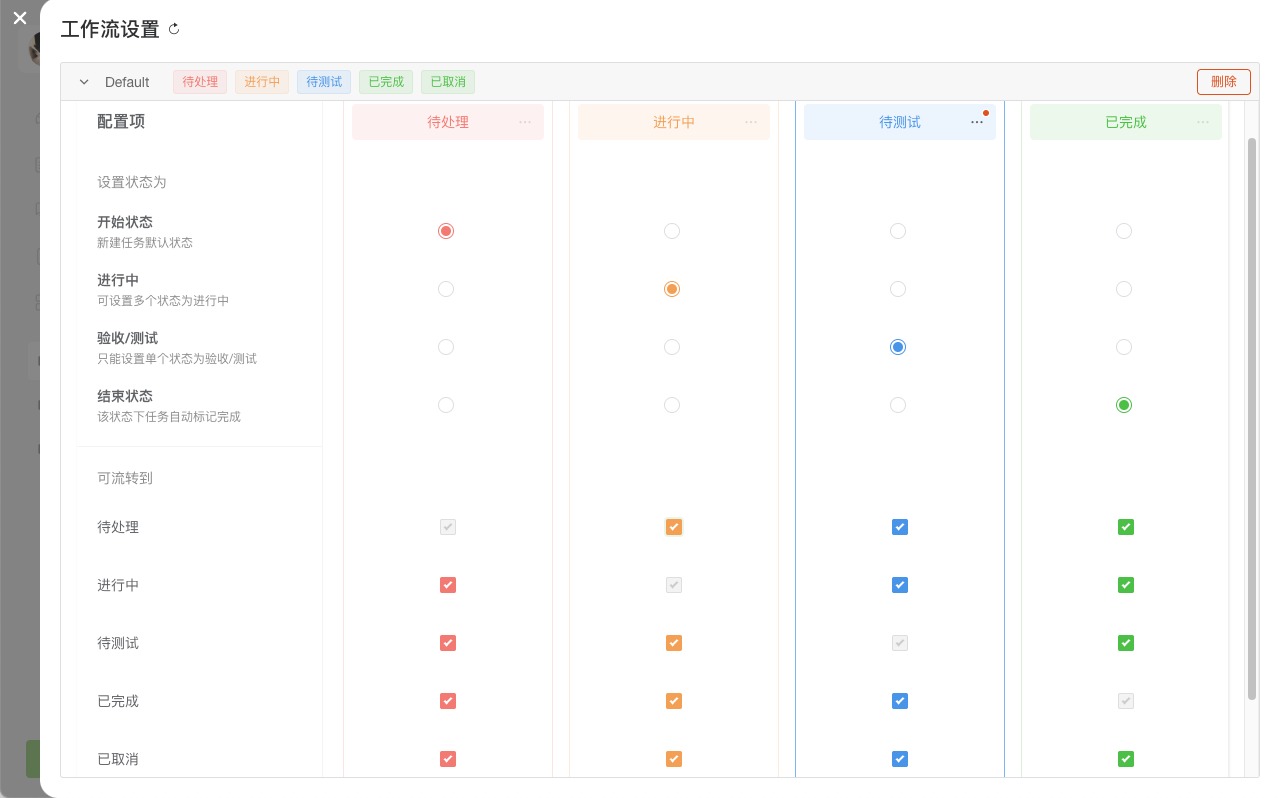
Task: Uncheck 待测试 to 已完成 blue checkbox
Action: click(x=900, y=701)
